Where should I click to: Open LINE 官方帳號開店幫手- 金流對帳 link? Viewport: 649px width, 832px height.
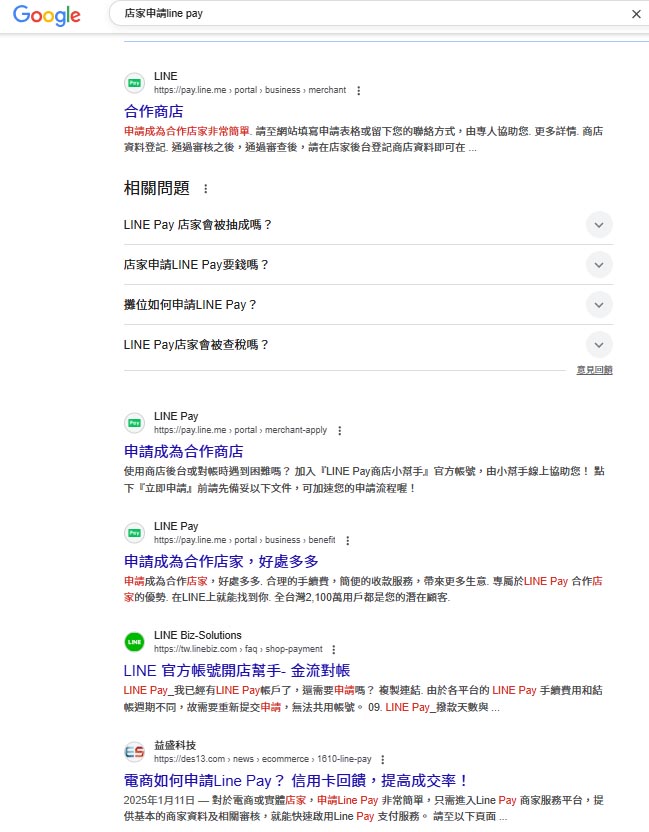237,671
